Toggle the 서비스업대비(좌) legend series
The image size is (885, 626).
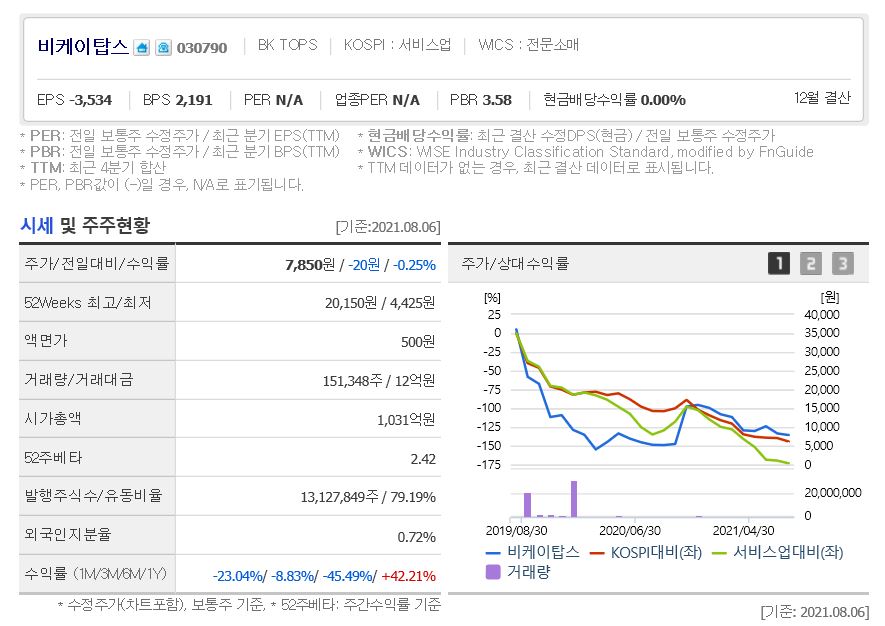point(778,552)
